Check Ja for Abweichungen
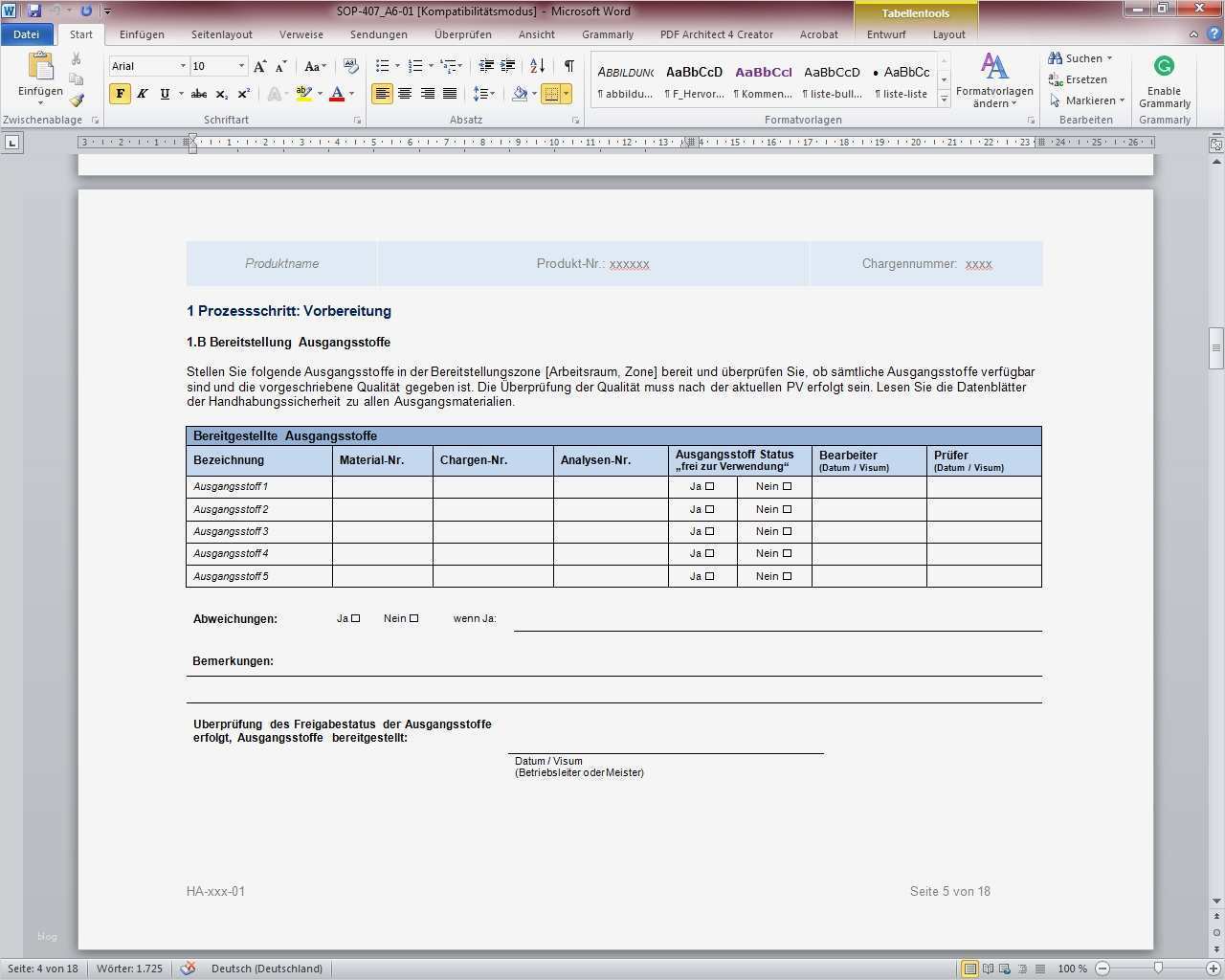The height and width of the screenshot is (980, 1225). [x=355, y=618]
